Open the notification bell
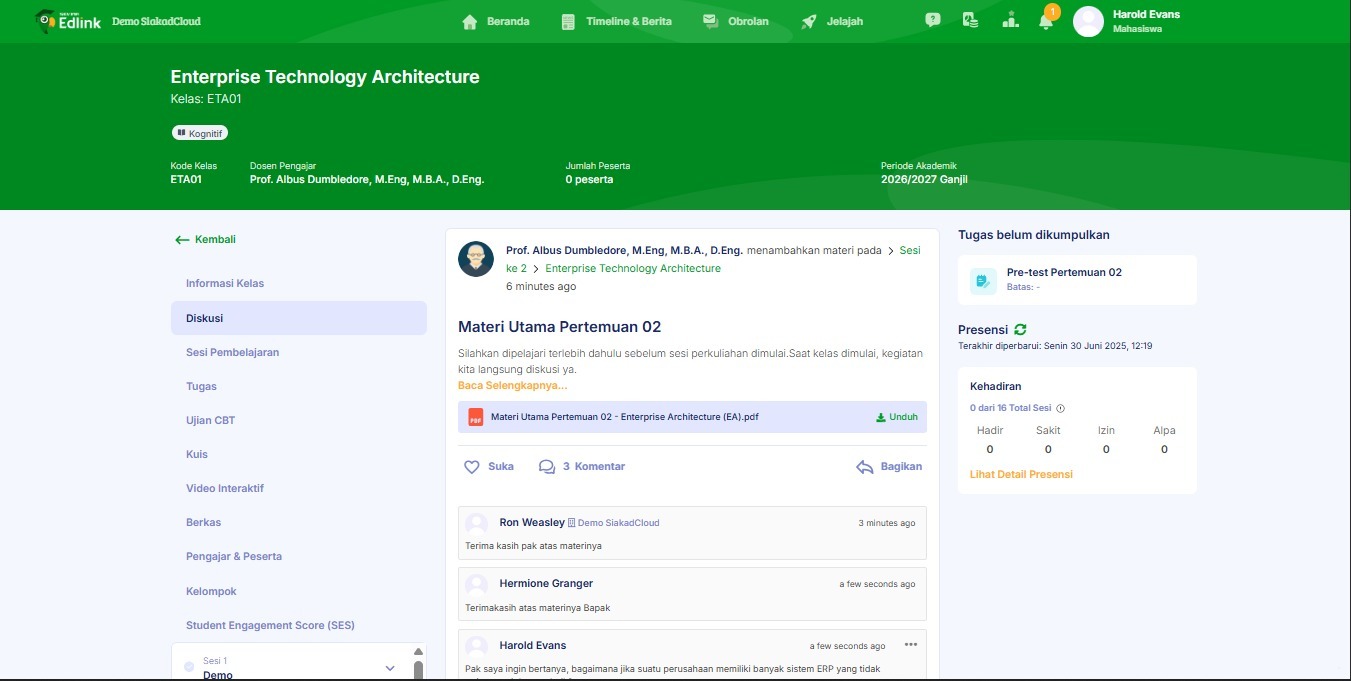Screen dimensions: 1351x681 click(1045, 21)
